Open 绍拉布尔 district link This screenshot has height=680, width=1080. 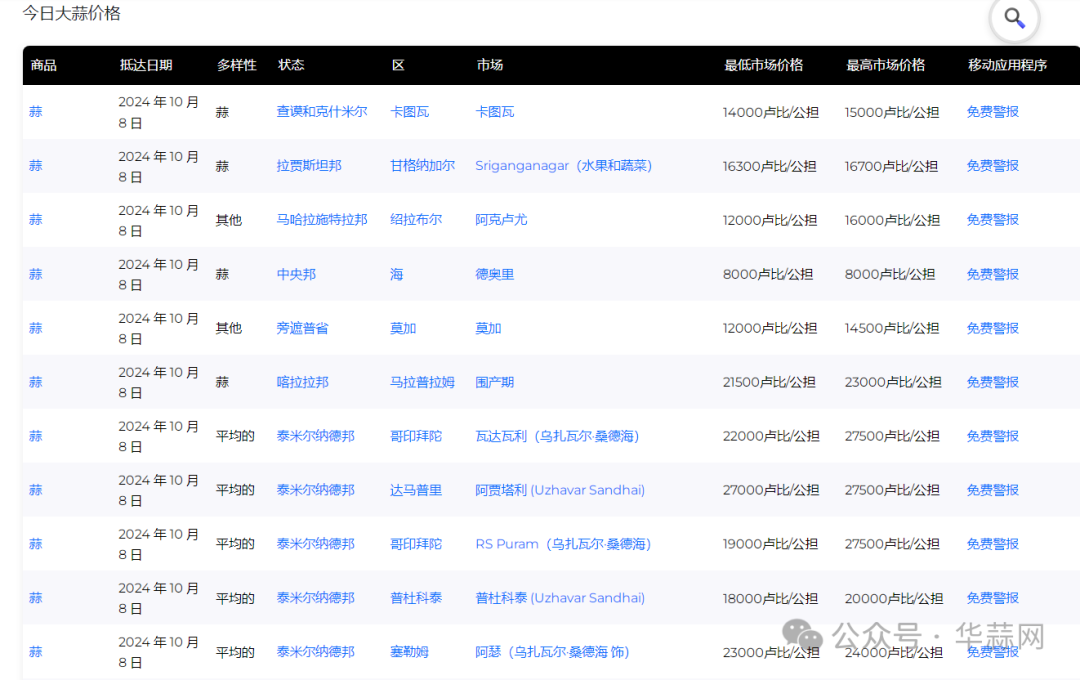[x=416, y=220]
